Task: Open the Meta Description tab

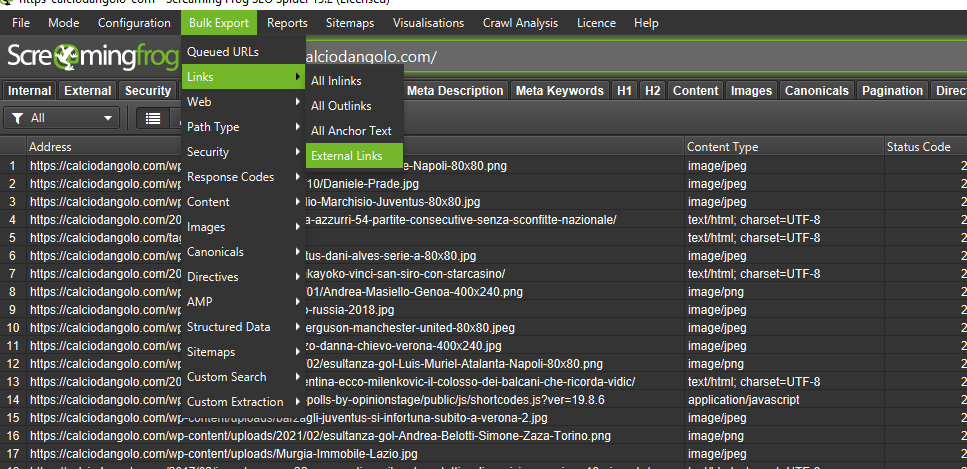Action: pyautogui.click(x=455, y=91)
